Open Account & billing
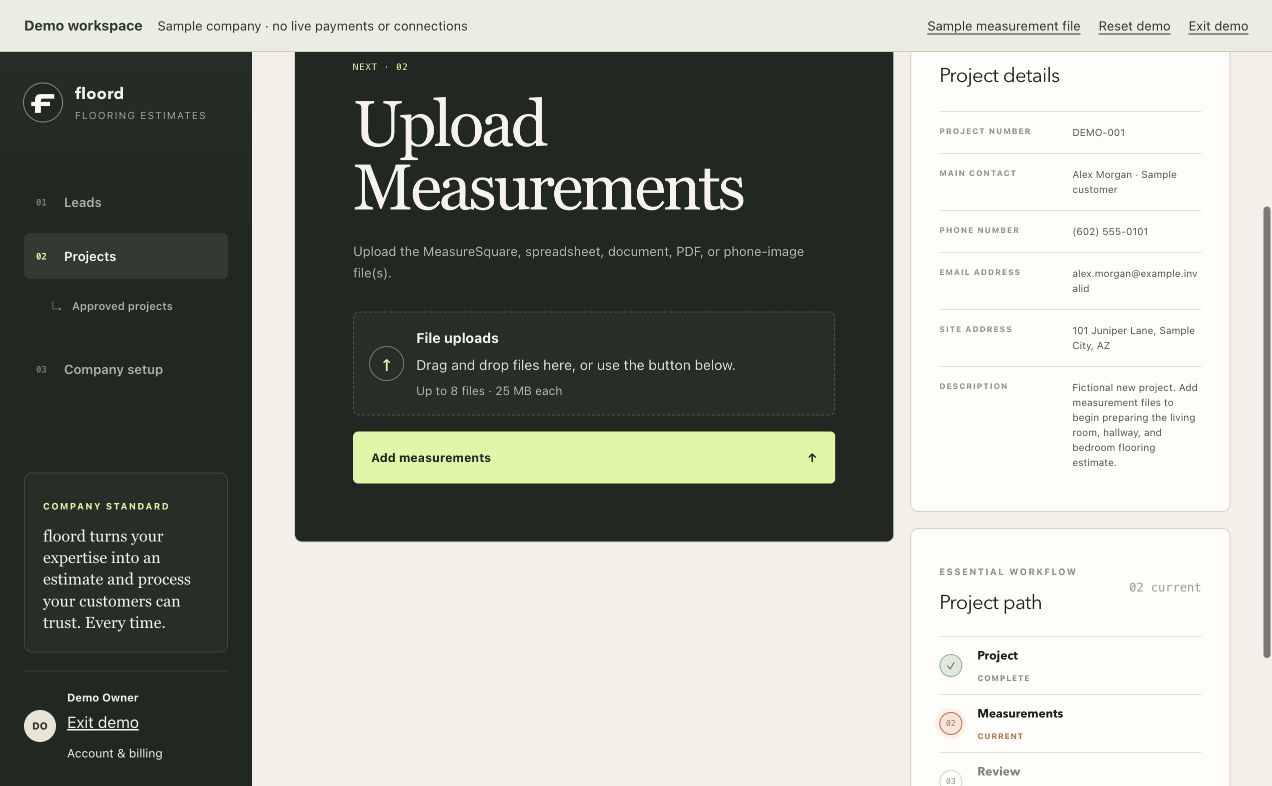This screenshot has width=1272, height=786. (x=115, y=753)
